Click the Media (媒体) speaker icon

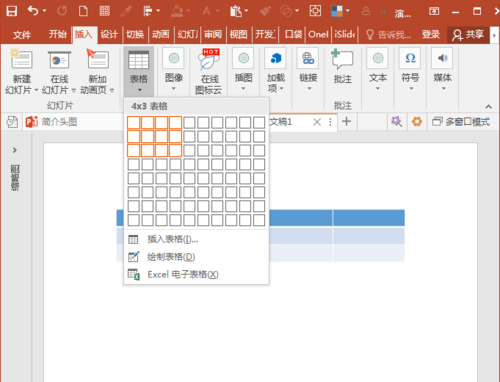(442, 58)
